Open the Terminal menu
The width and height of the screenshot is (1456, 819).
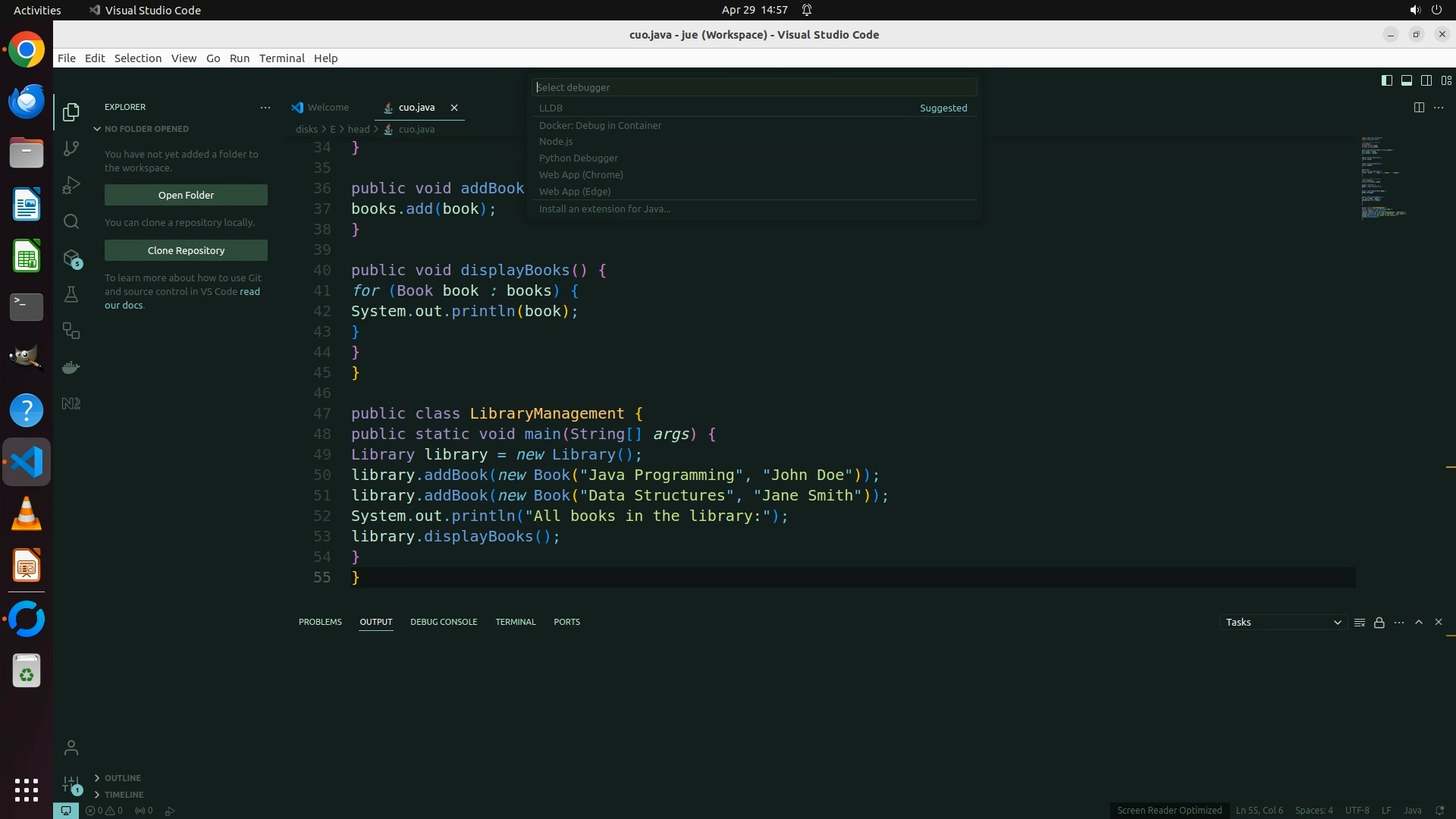pos(281,58)
